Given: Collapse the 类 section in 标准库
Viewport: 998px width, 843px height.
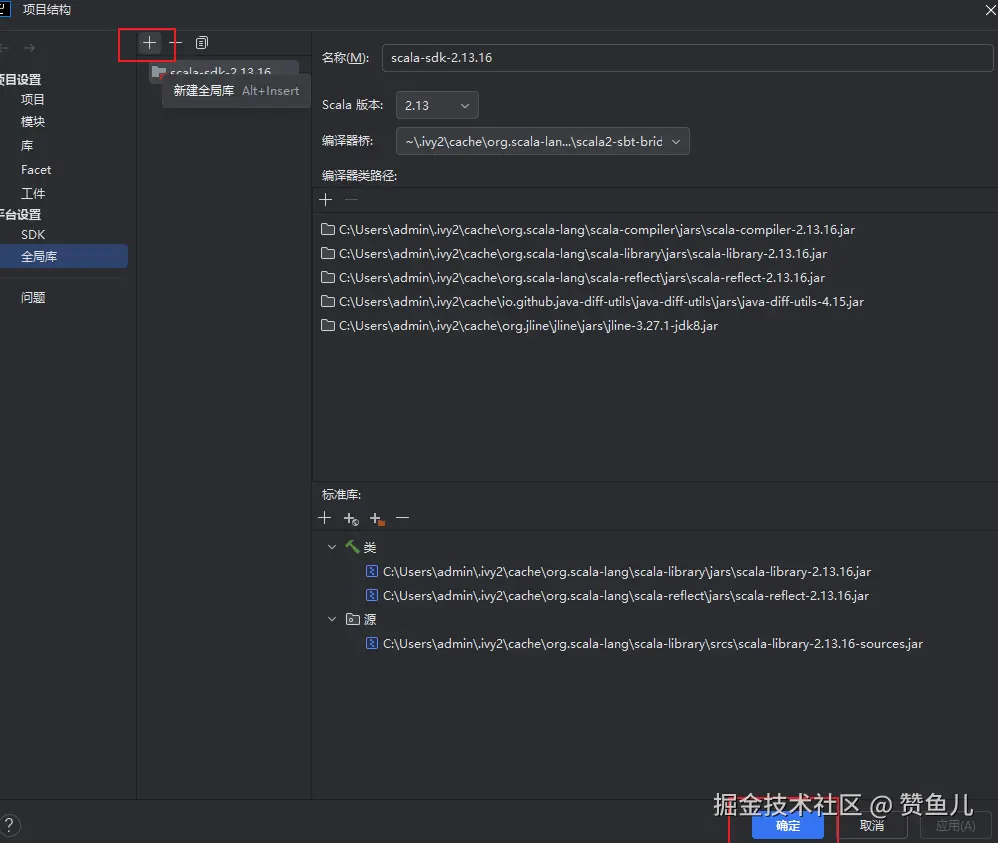Looking at the screenshot, I should click(x=331, y=547).
